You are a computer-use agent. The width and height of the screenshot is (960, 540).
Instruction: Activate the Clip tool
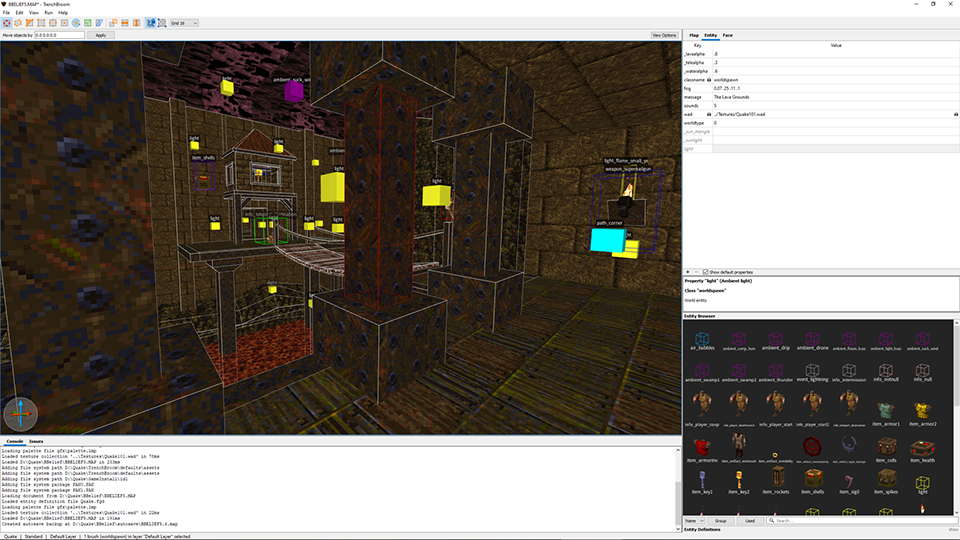coord(29,23)
